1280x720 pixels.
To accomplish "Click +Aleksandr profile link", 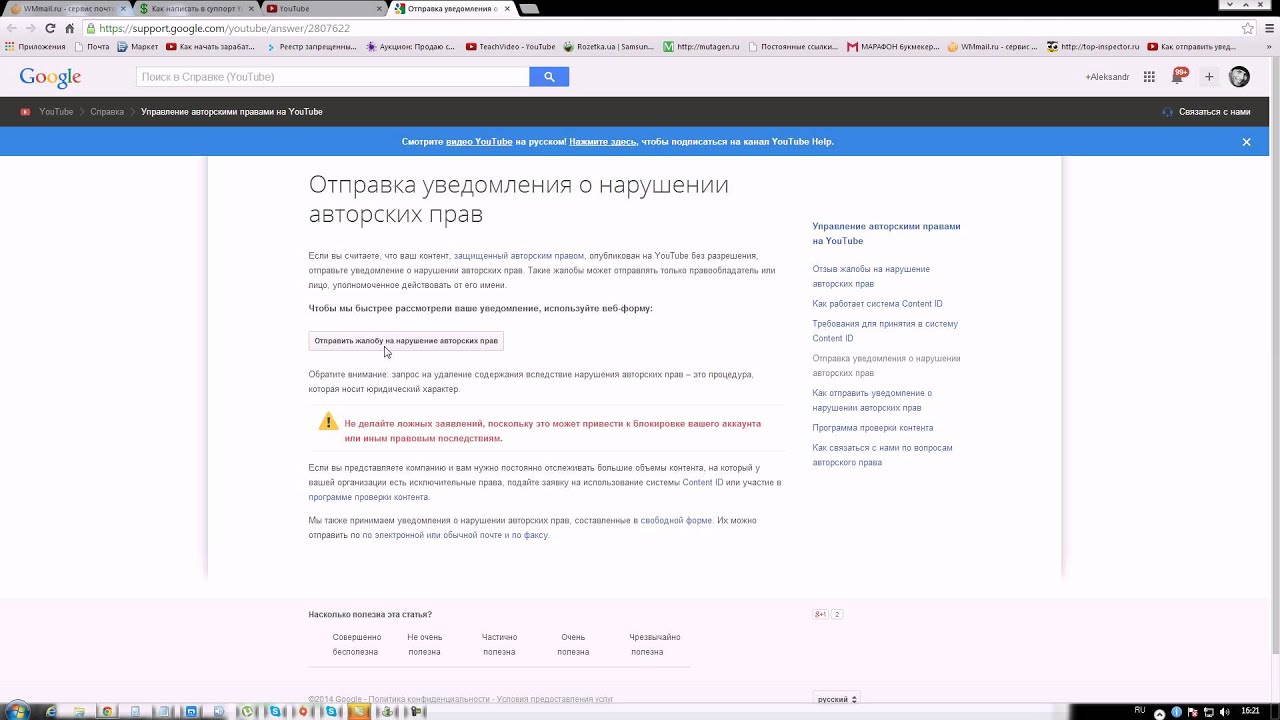I will pyautogui.click(x=1107, y=77).
